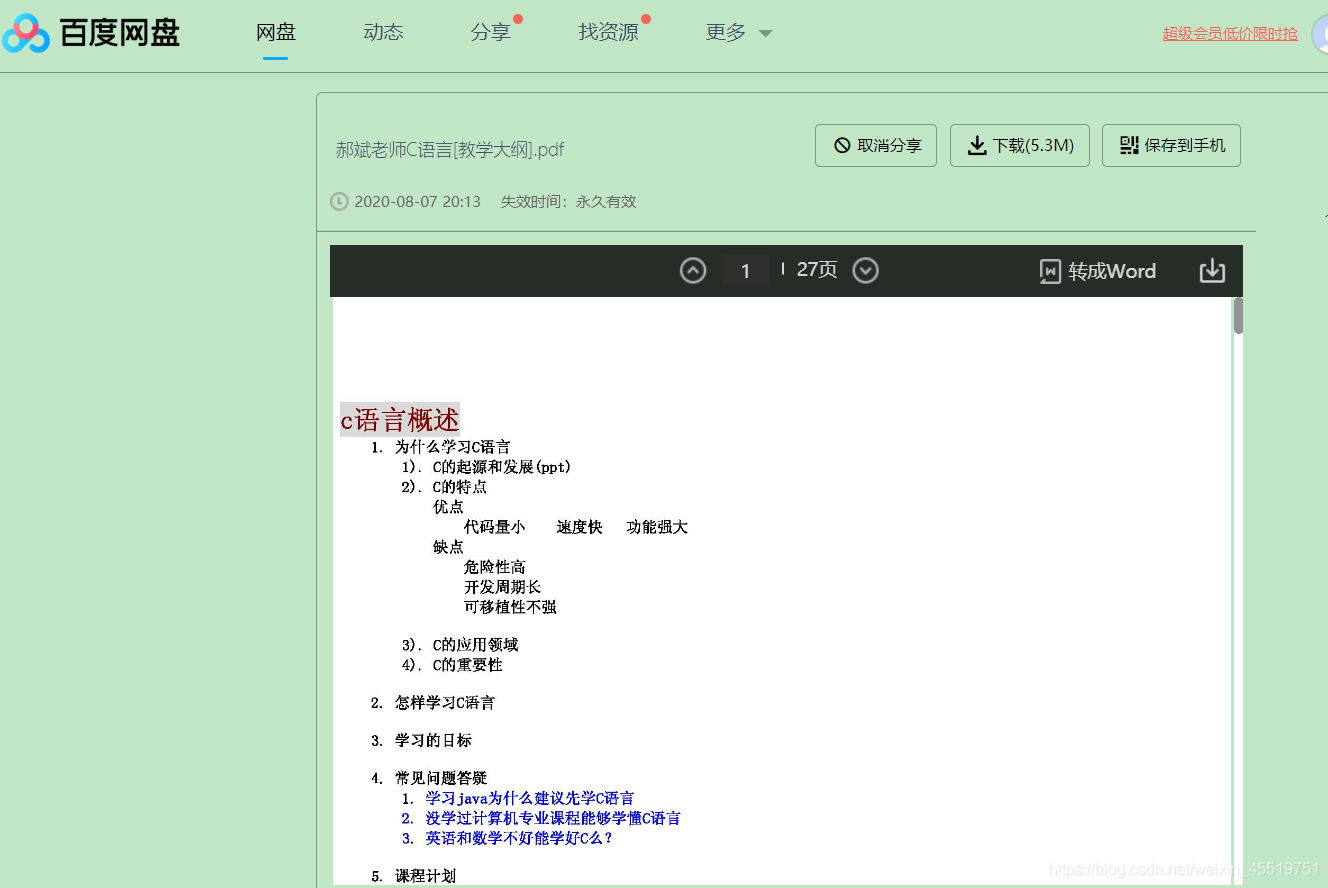The height and width of the screenshot is (888, 1328).
Task: Click the line 学习的目标
Action: coord(433,741)
